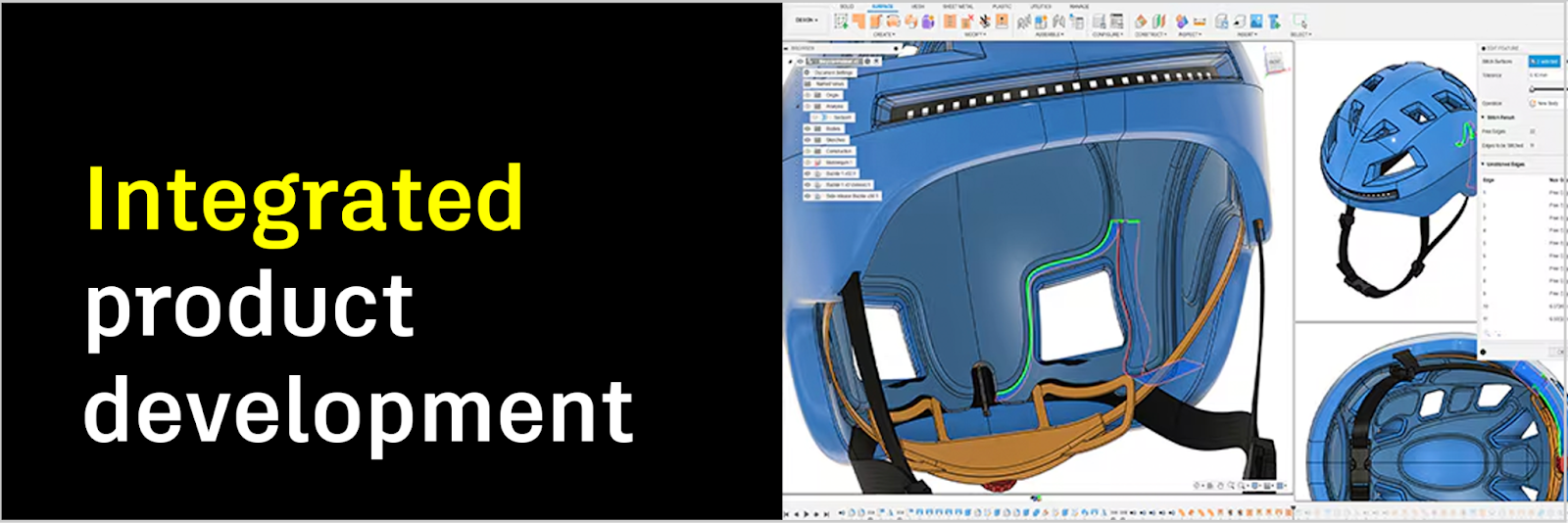Toggle visibility of Analysis folder

(808, 107)
